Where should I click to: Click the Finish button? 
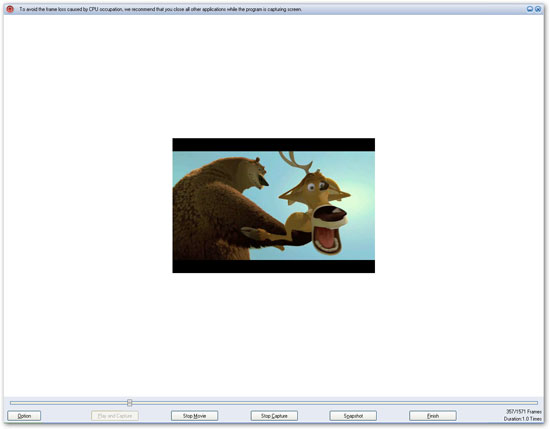tap(433, 416)
